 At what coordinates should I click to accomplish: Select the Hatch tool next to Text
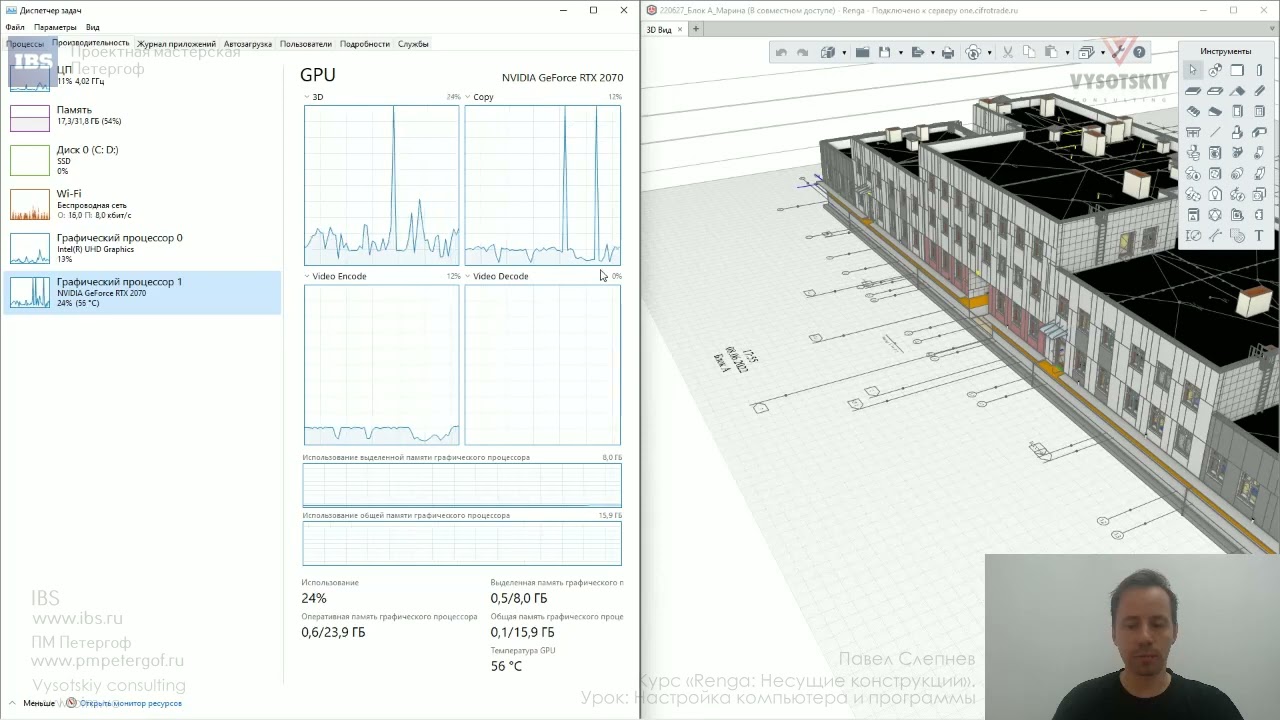1237,235
